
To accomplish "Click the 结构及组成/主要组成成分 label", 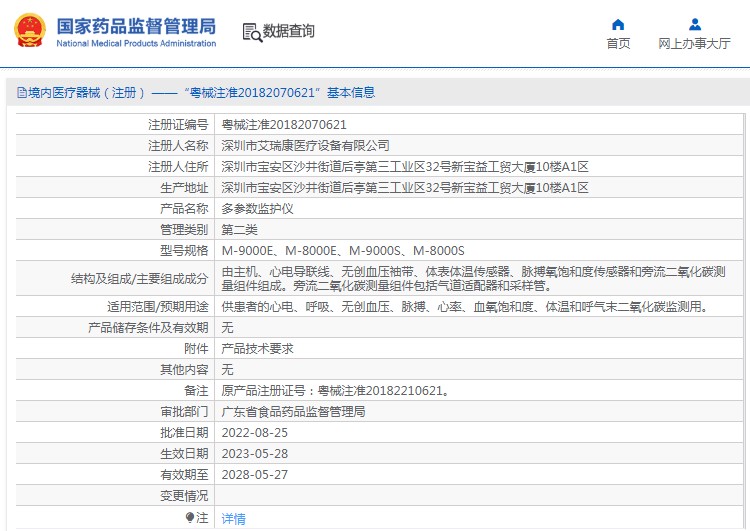I will [139, 279].
